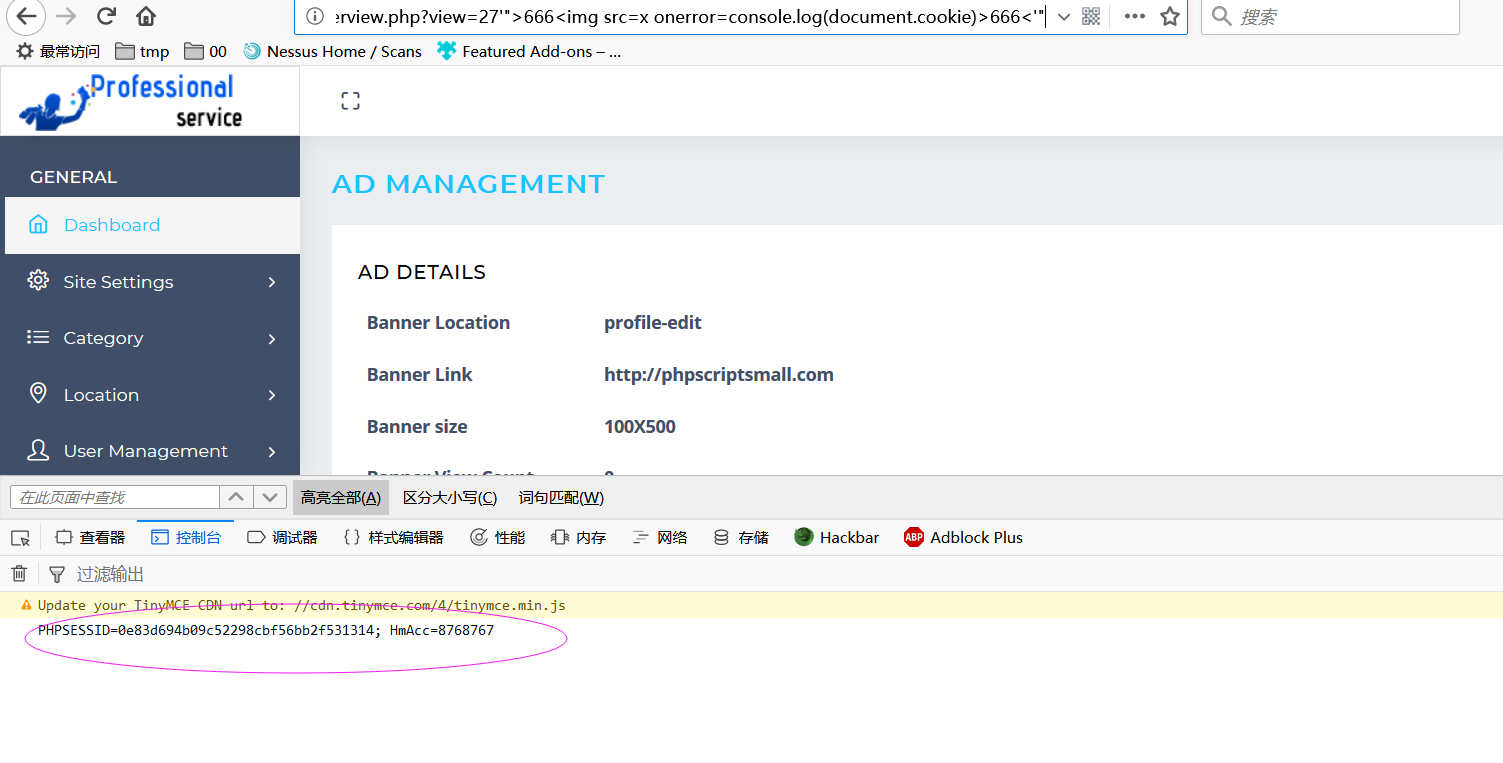Activate devtools element picker icon
The height and width of the screenshot is (763, 1503).
[x=20, y=538]
